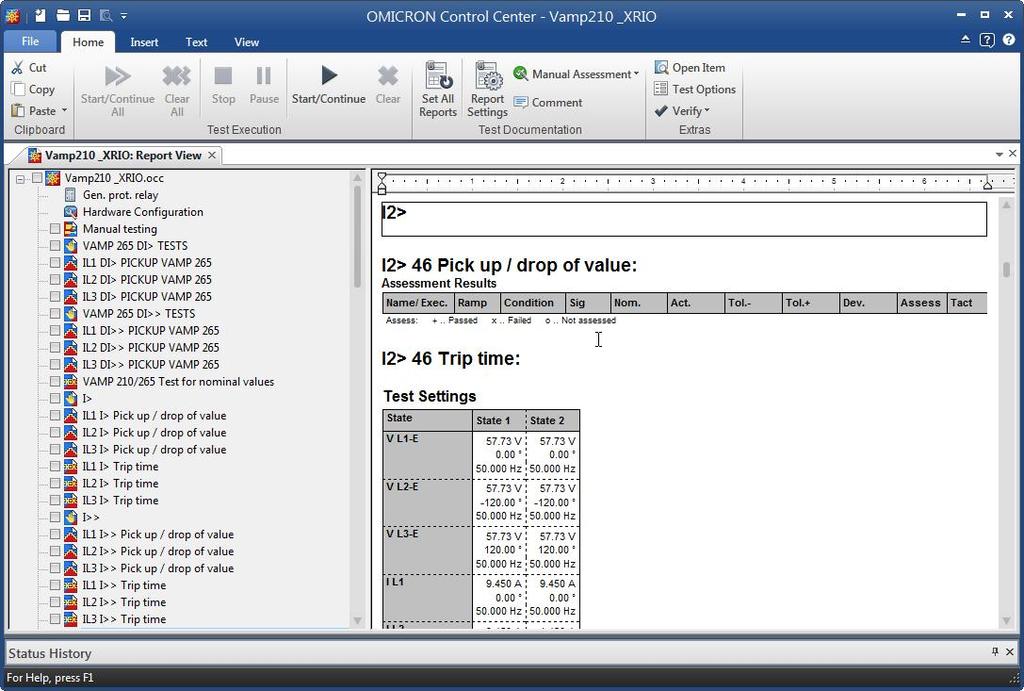Image resolution: width=1024 pixels, height=691 pixels.
Task: Click the context help icon next to ribbon collapse
Action: [987, 40]
